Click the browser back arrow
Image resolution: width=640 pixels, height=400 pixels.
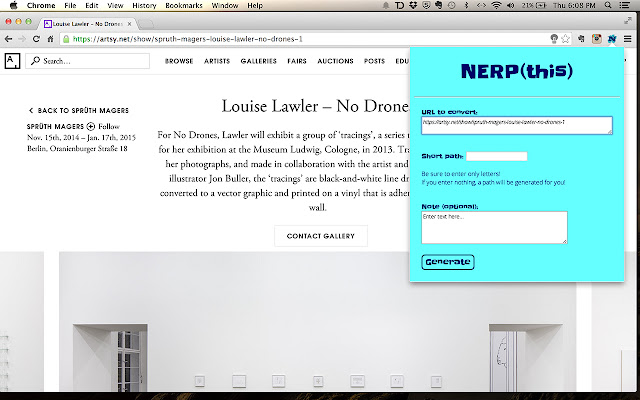point(8,39)
